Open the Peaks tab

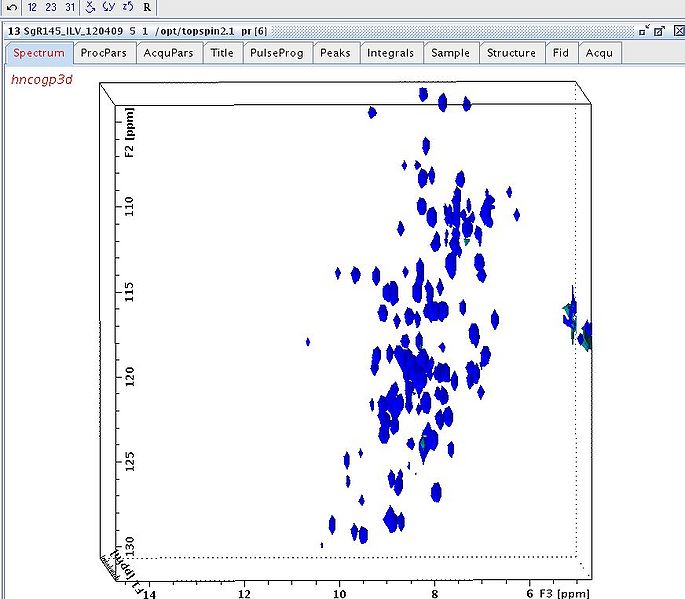[x=335, y=53]
